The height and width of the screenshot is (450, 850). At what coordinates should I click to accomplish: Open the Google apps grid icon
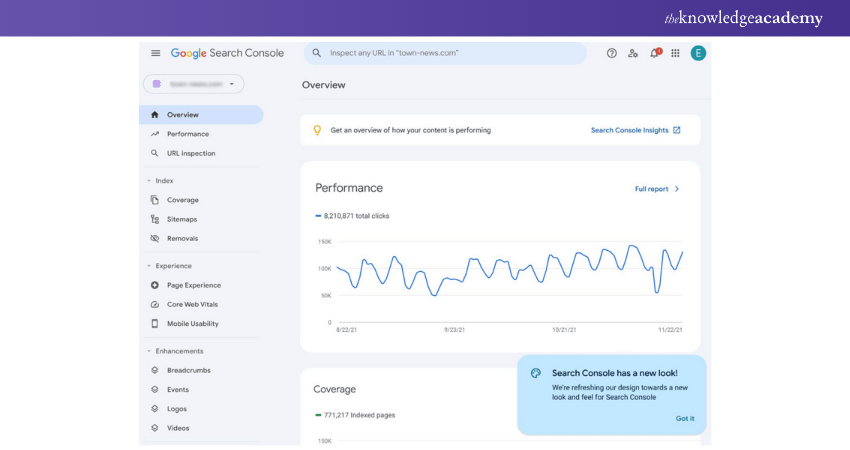[x=675, y=53]
